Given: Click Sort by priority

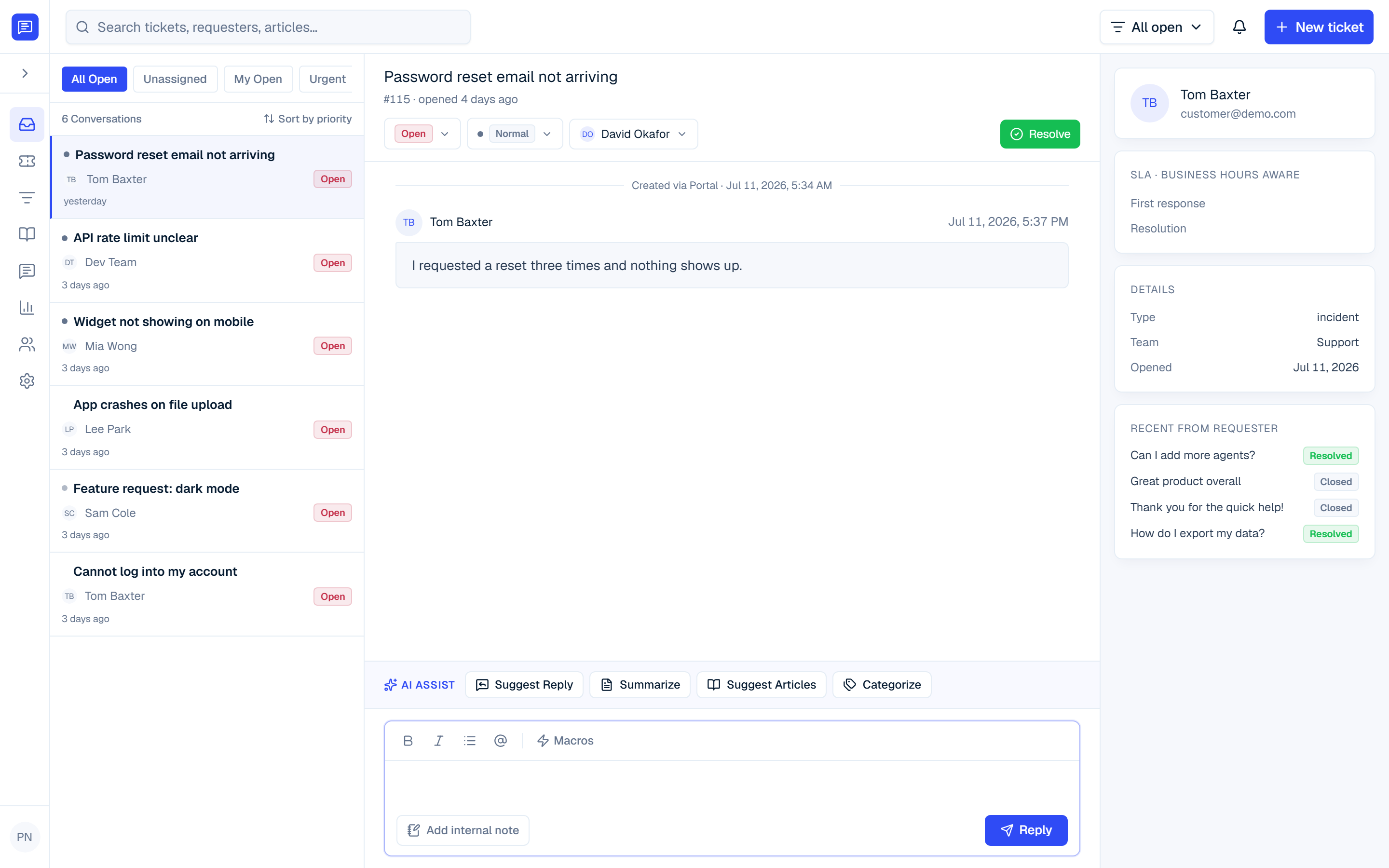Looking at the screenshot, I should point(308,119).
